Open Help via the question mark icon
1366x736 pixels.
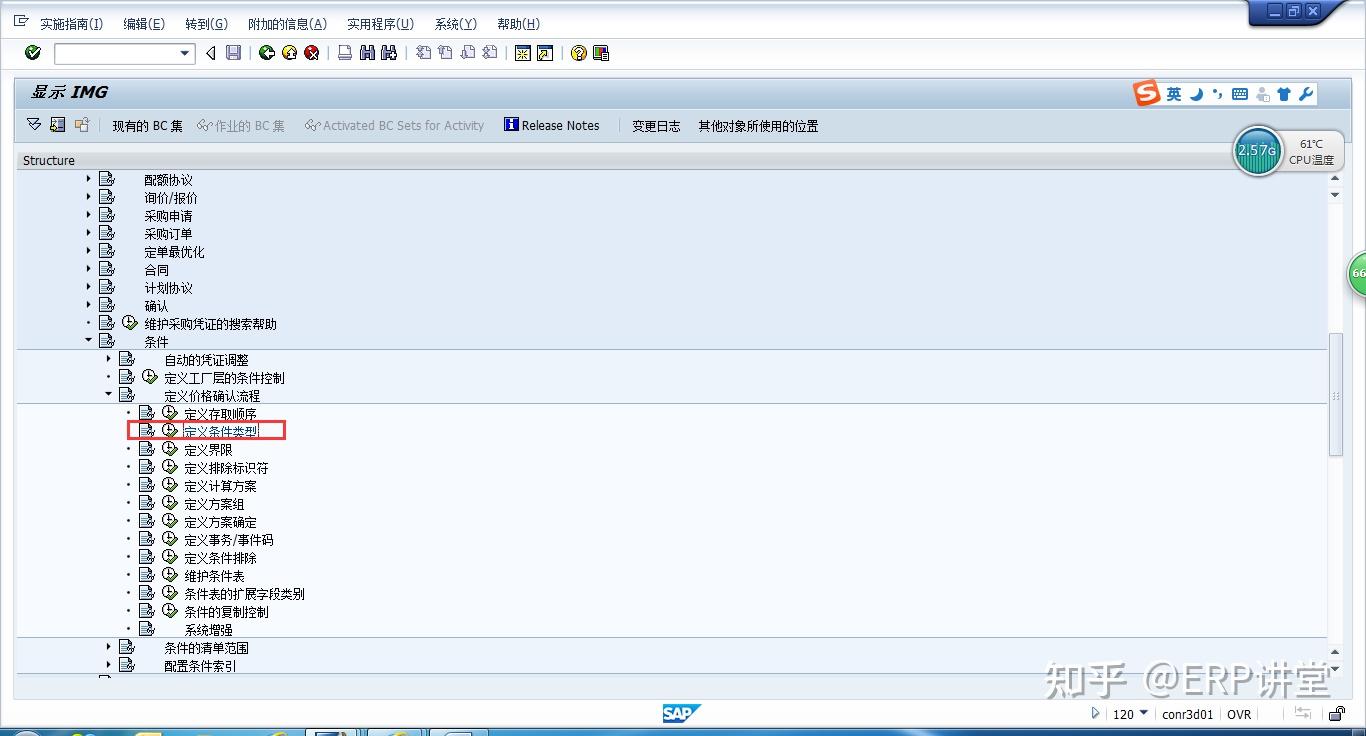coord(578,53)
